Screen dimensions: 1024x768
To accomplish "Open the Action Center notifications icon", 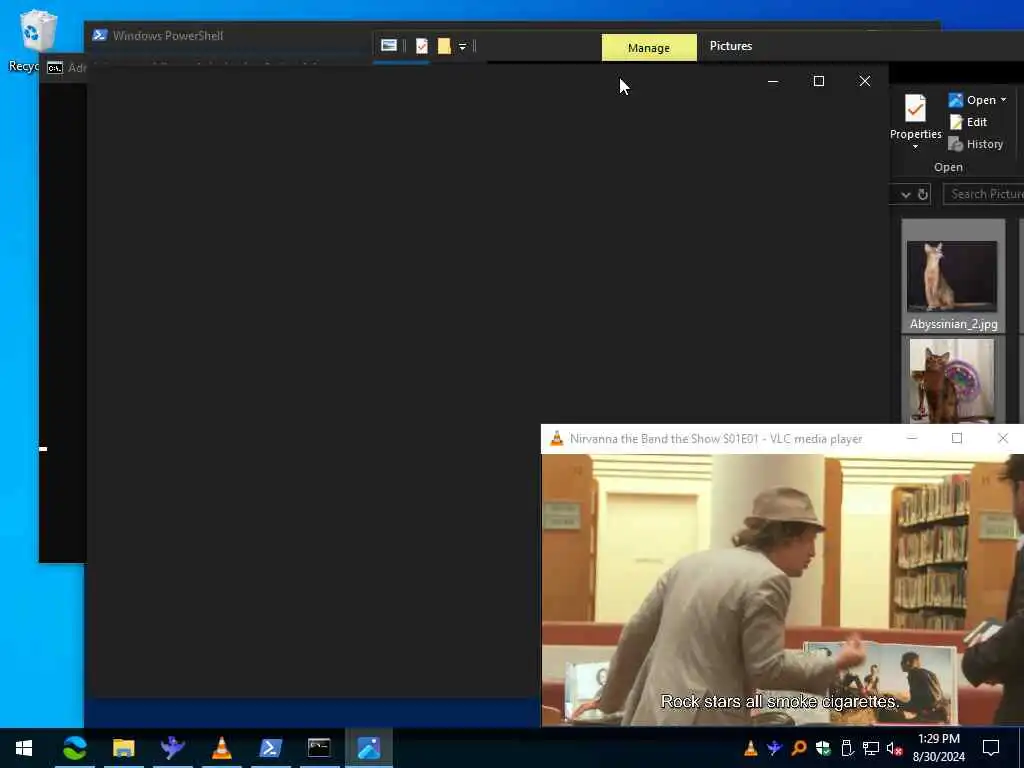I will pos(991,748).
